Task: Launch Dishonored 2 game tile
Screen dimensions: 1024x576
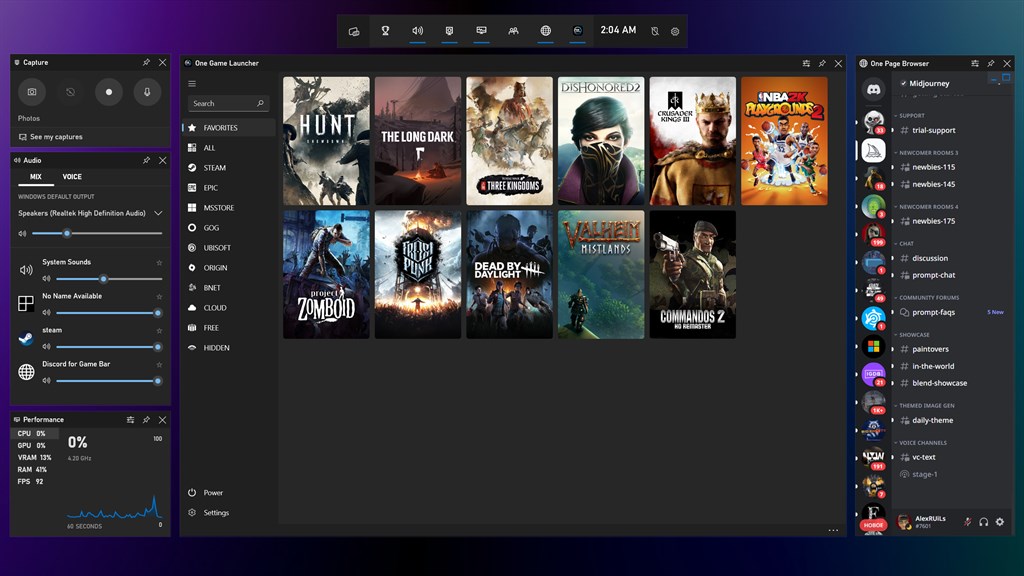Action: pyautogui.click(x=601, y=141)
